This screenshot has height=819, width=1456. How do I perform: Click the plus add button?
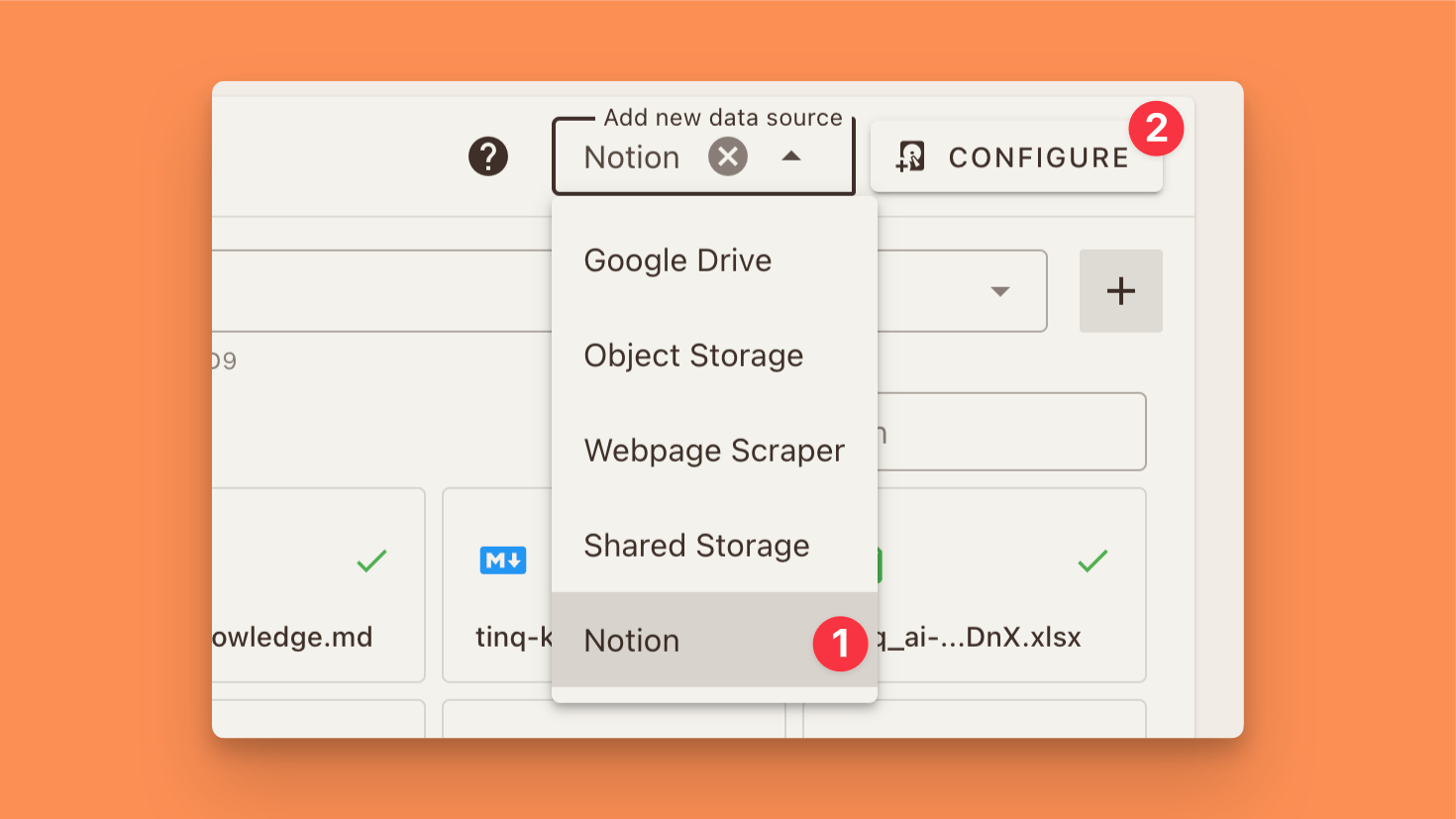[1120, 291]
